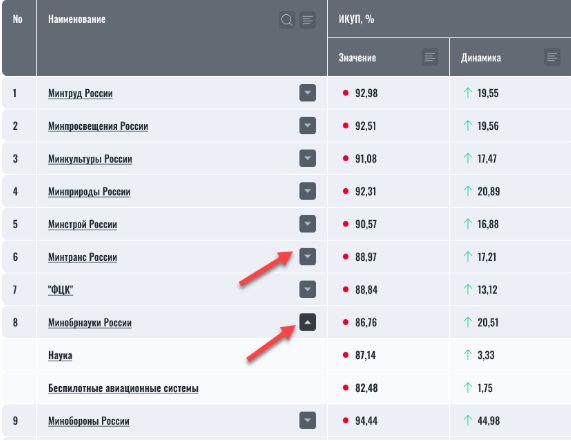Open sort menu icon in Значение column
Screen dimensions: 571x441
430,57
